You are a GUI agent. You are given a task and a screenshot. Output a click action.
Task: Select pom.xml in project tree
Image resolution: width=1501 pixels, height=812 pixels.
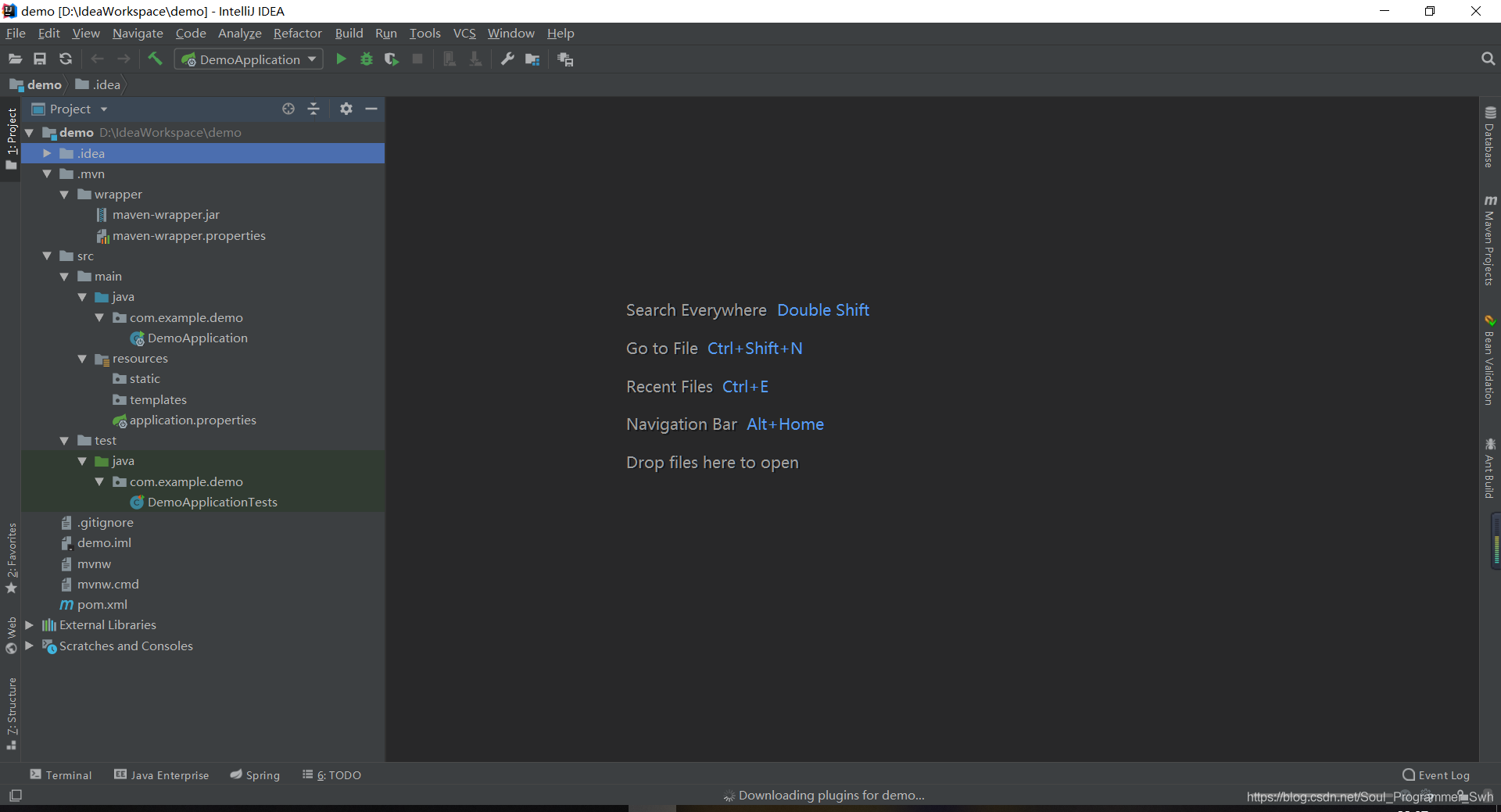click(x=102, y=605)
